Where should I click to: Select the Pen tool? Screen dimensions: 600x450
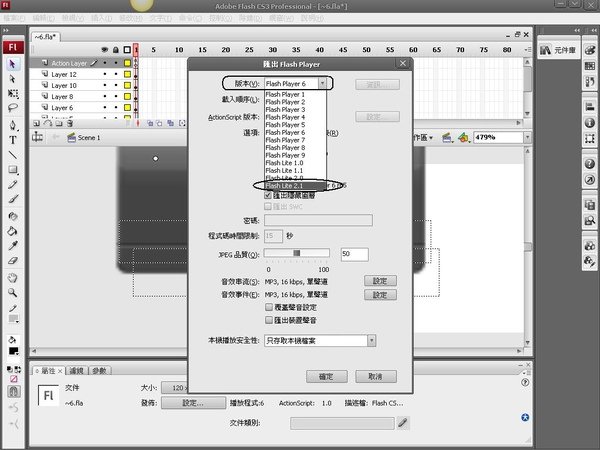(x=13, y=125)
